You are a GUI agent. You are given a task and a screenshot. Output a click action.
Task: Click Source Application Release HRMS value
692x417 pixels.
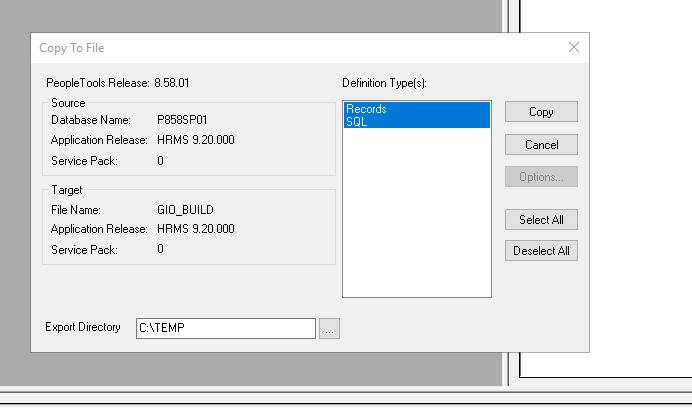(x=196, y=140)
